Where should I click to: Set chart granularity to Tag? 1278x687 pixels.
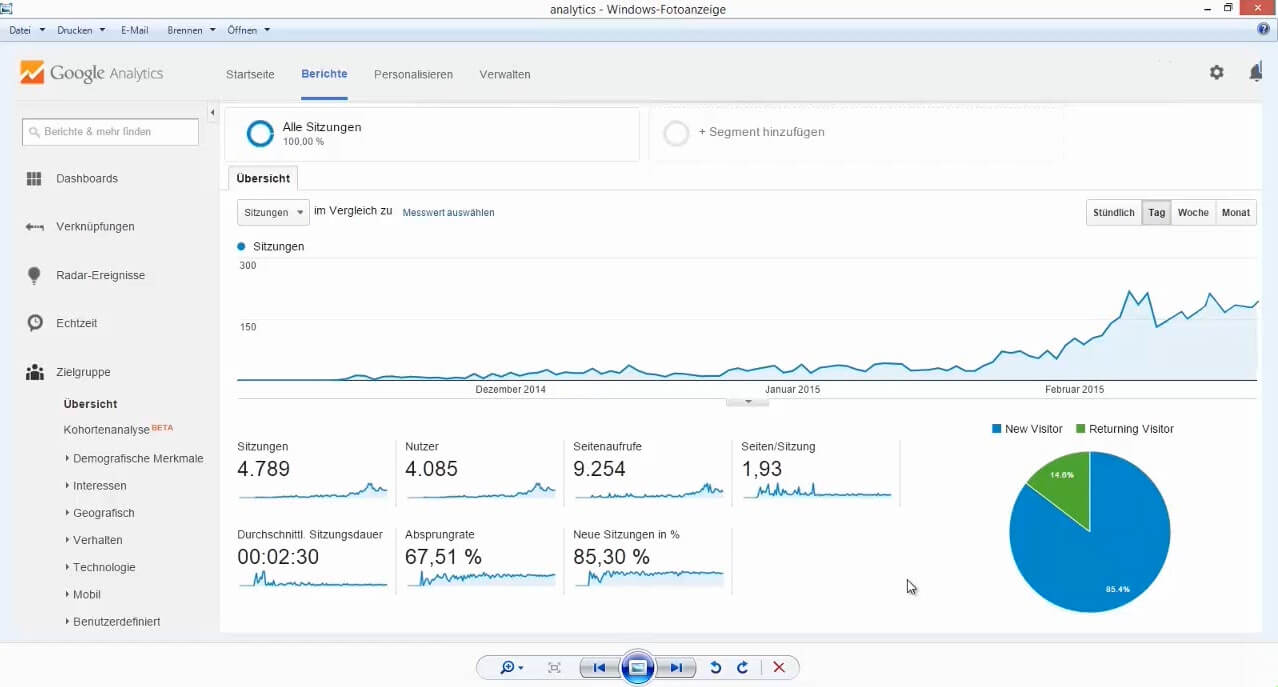pyautogui.click(x=1156, y=212)
